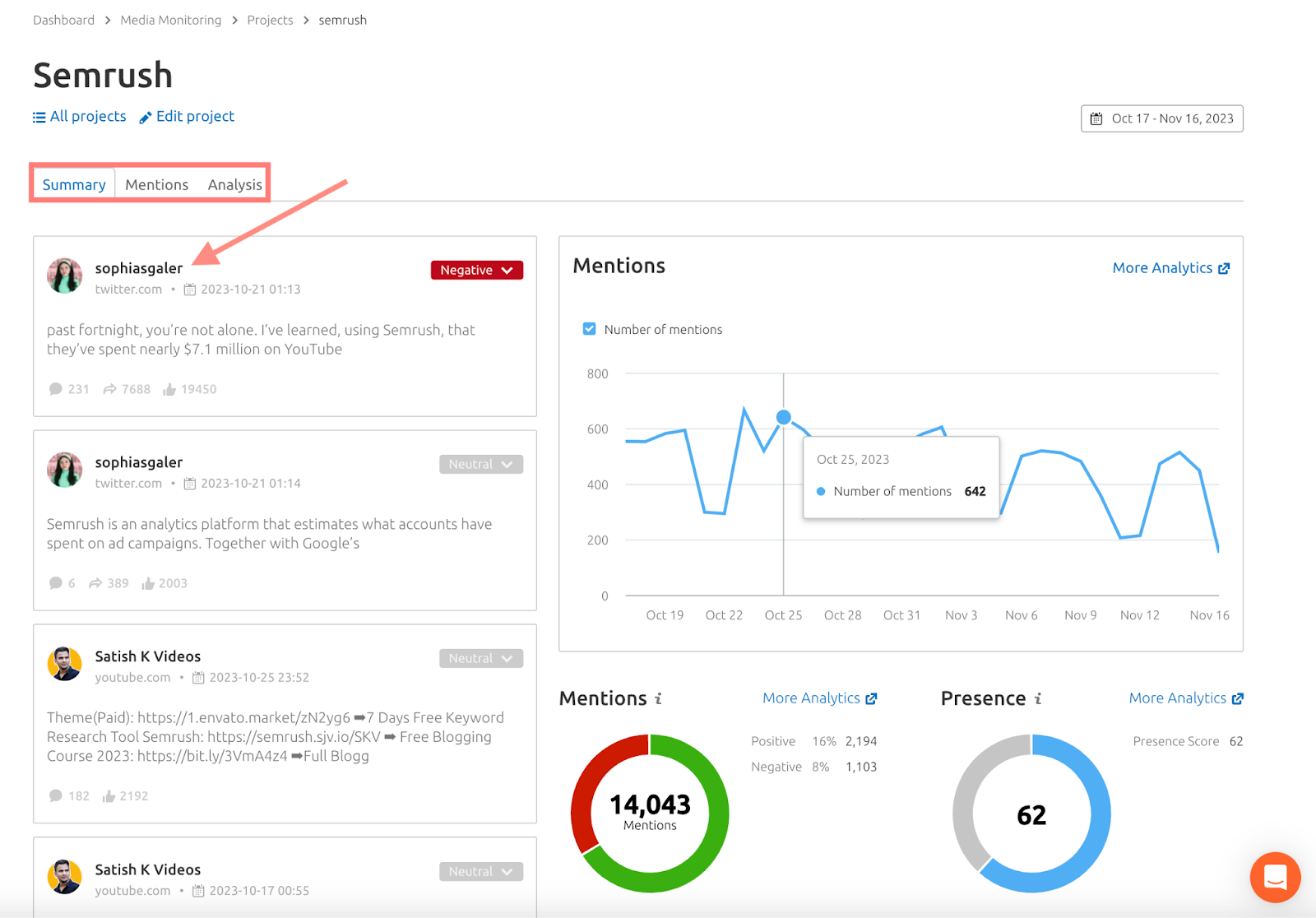
Task: Open the Neutral dropdown on Satish K Videos mention
Action: [481, 658]
